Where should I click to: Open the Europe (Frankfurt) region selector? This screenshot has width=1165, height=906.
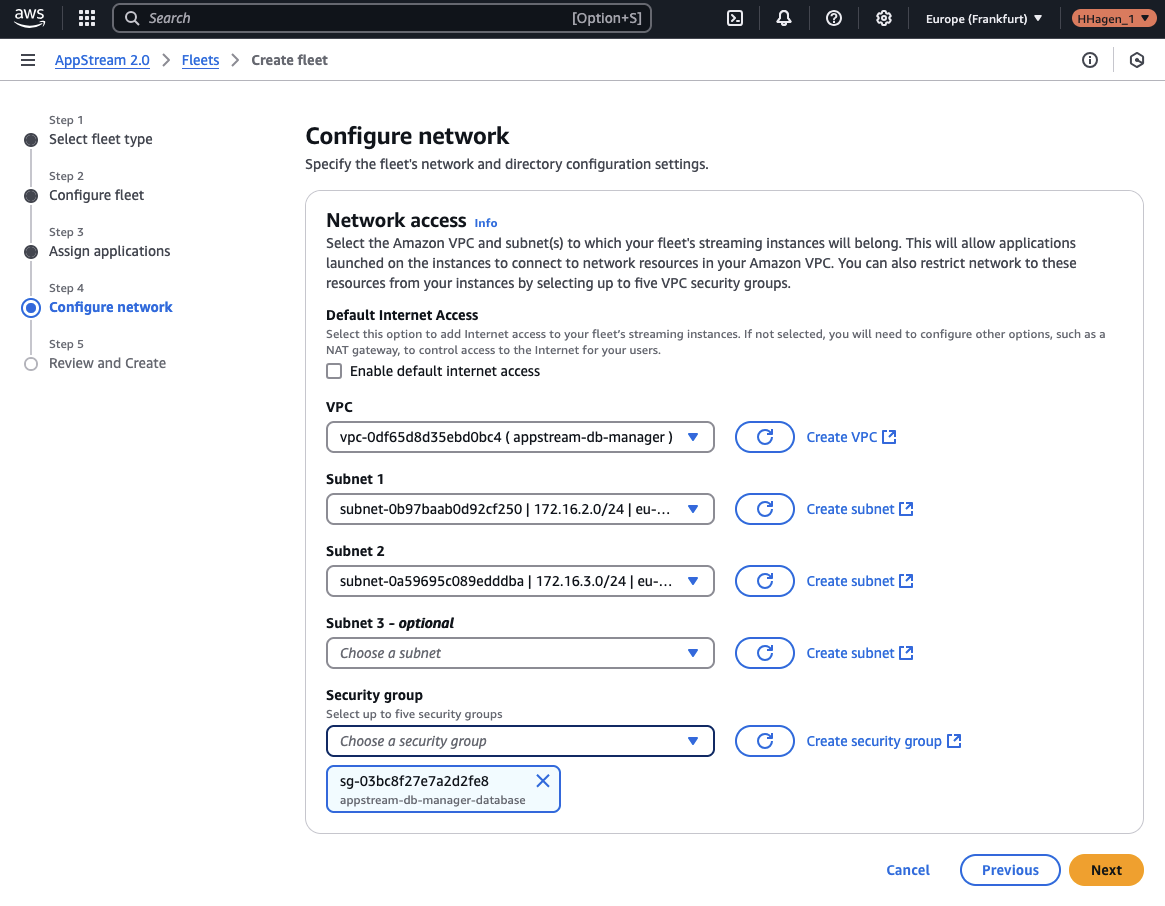point(982,18)
